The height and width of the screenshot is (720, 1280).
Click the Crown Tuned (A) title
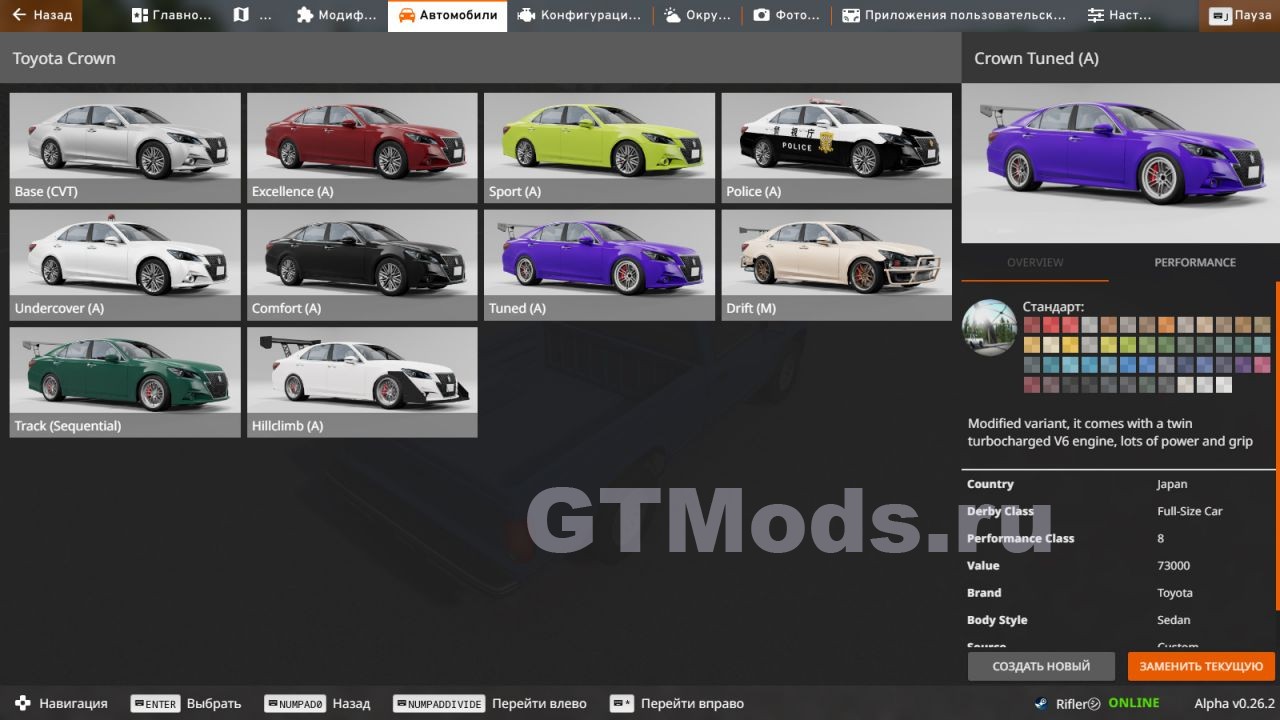pyautogui.click(x=1037, y=58)
